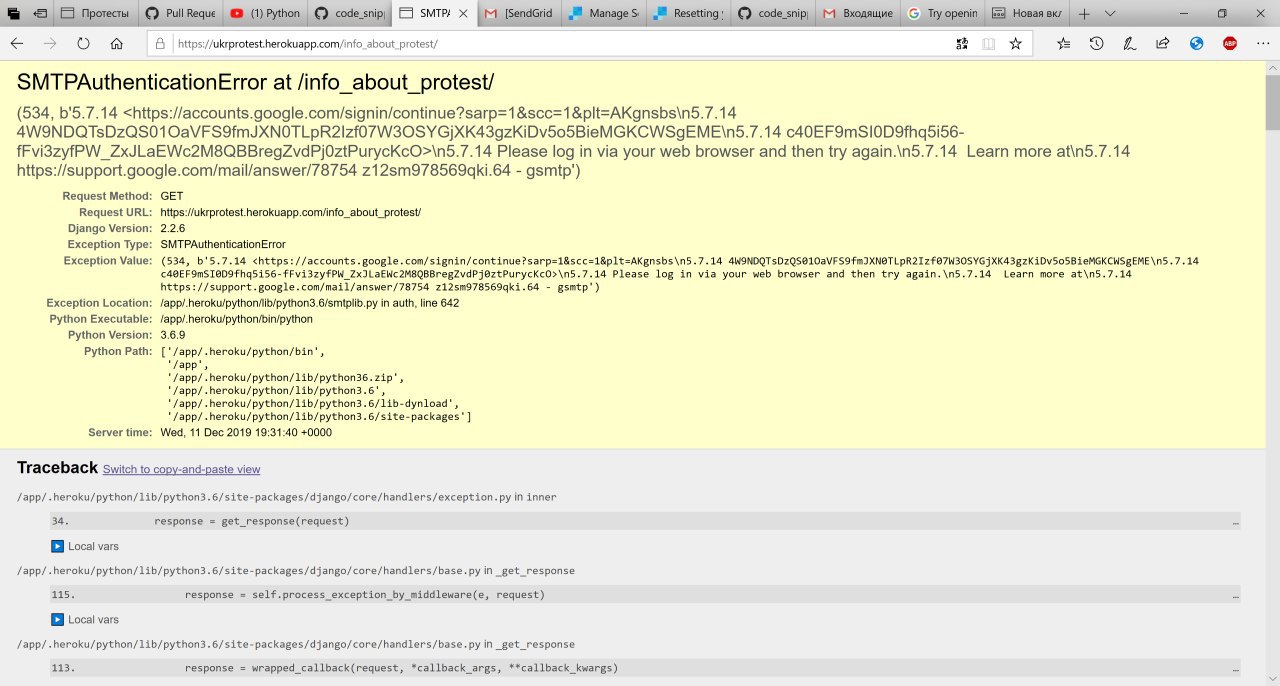This screenshot has width=1280, height=686.
Task: Open the History clock icon
Action: [1097, 44]
